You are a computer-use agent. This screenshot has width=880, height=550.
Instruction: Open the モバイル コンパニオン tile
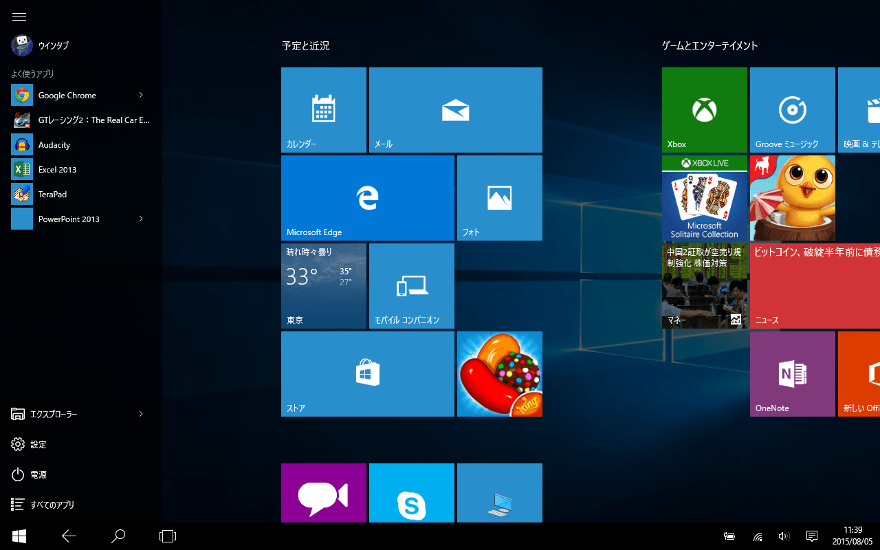411,286
